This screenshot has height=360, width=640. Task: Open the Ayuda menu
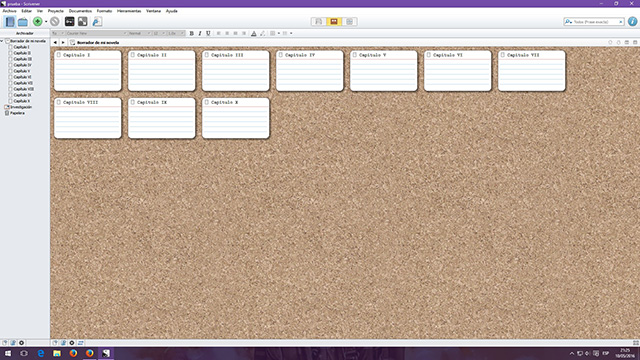tap(171, 11)
